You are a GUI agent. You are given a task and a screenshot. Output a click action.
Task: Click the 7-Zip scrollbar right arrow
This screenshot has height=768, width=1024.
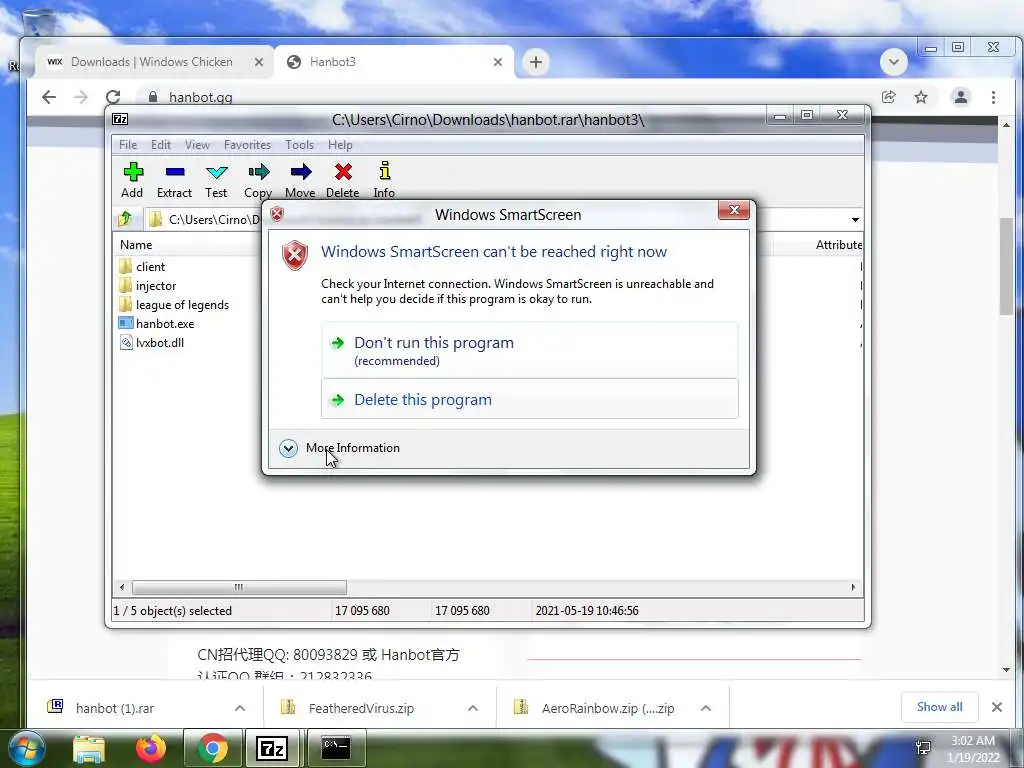point(853,587)
